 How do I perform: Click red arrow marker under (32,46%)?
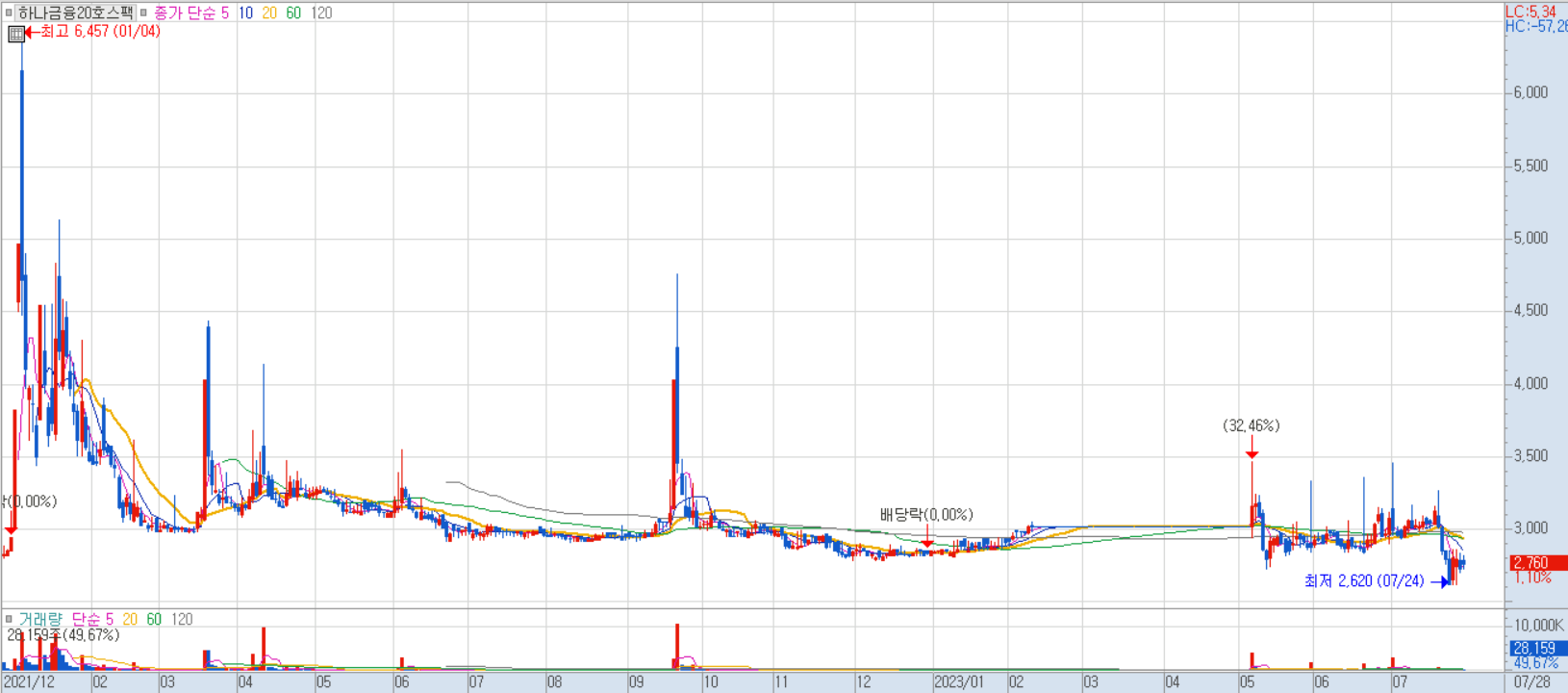pos(1252,453)
